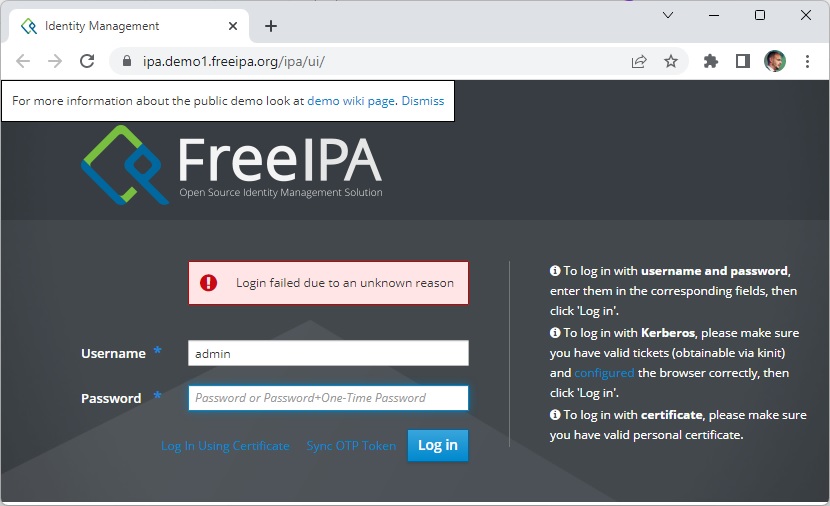Open the Extensions puzzle icon
This screenshot has height=506, width=830.
coord(710,61)
